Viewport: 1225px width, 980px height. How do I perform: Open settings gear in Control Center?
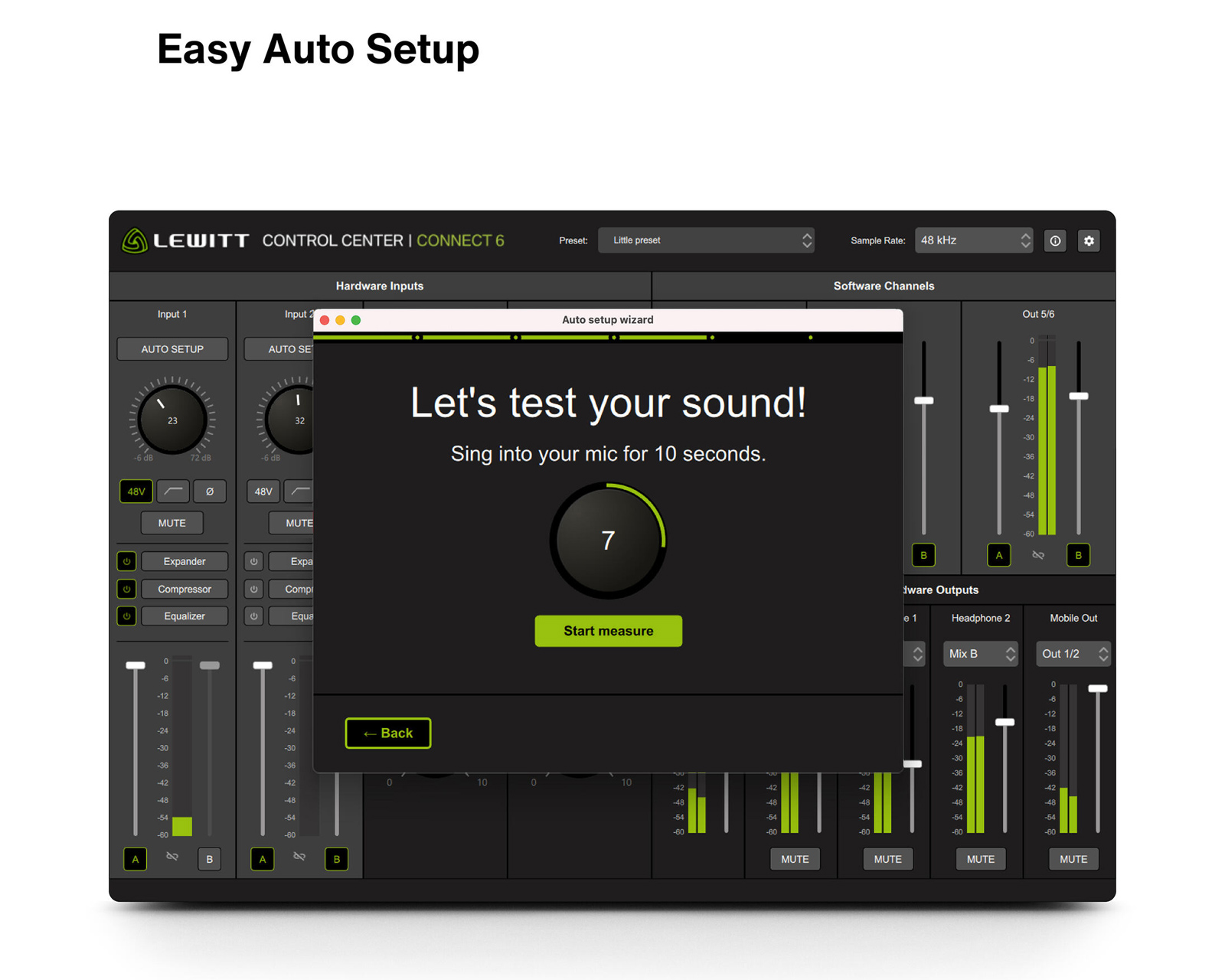tap(1089, 240)
